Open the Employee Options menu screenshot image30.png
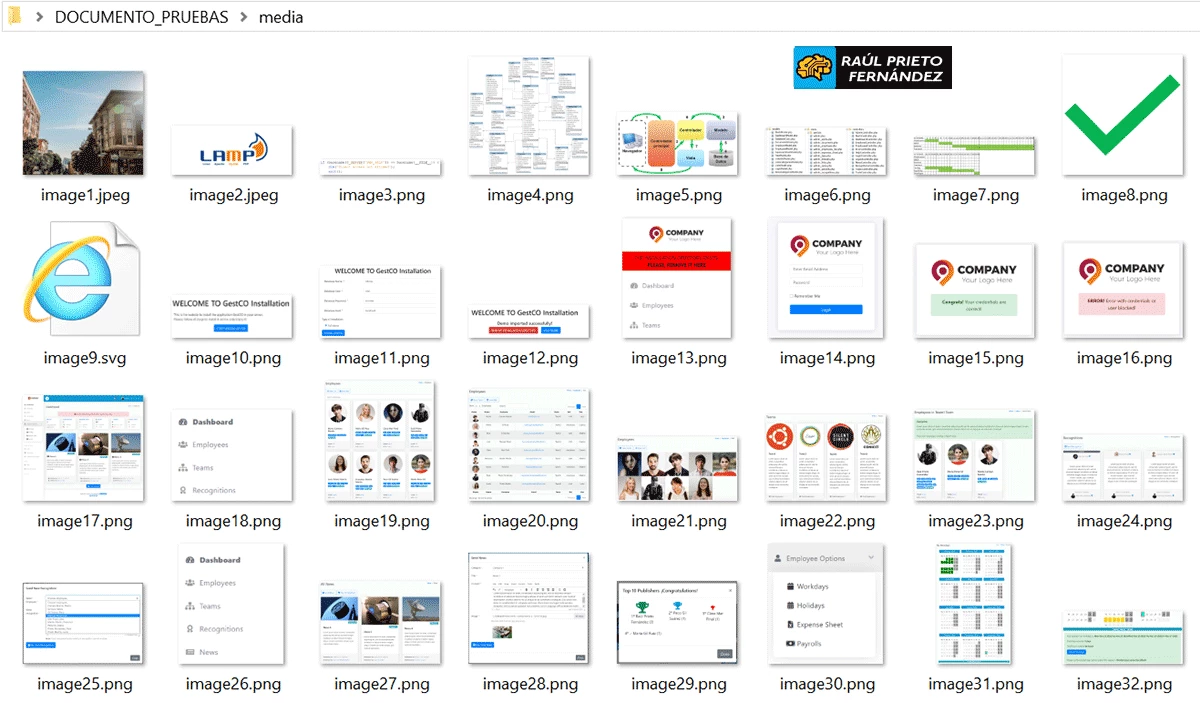 point(824,604)
